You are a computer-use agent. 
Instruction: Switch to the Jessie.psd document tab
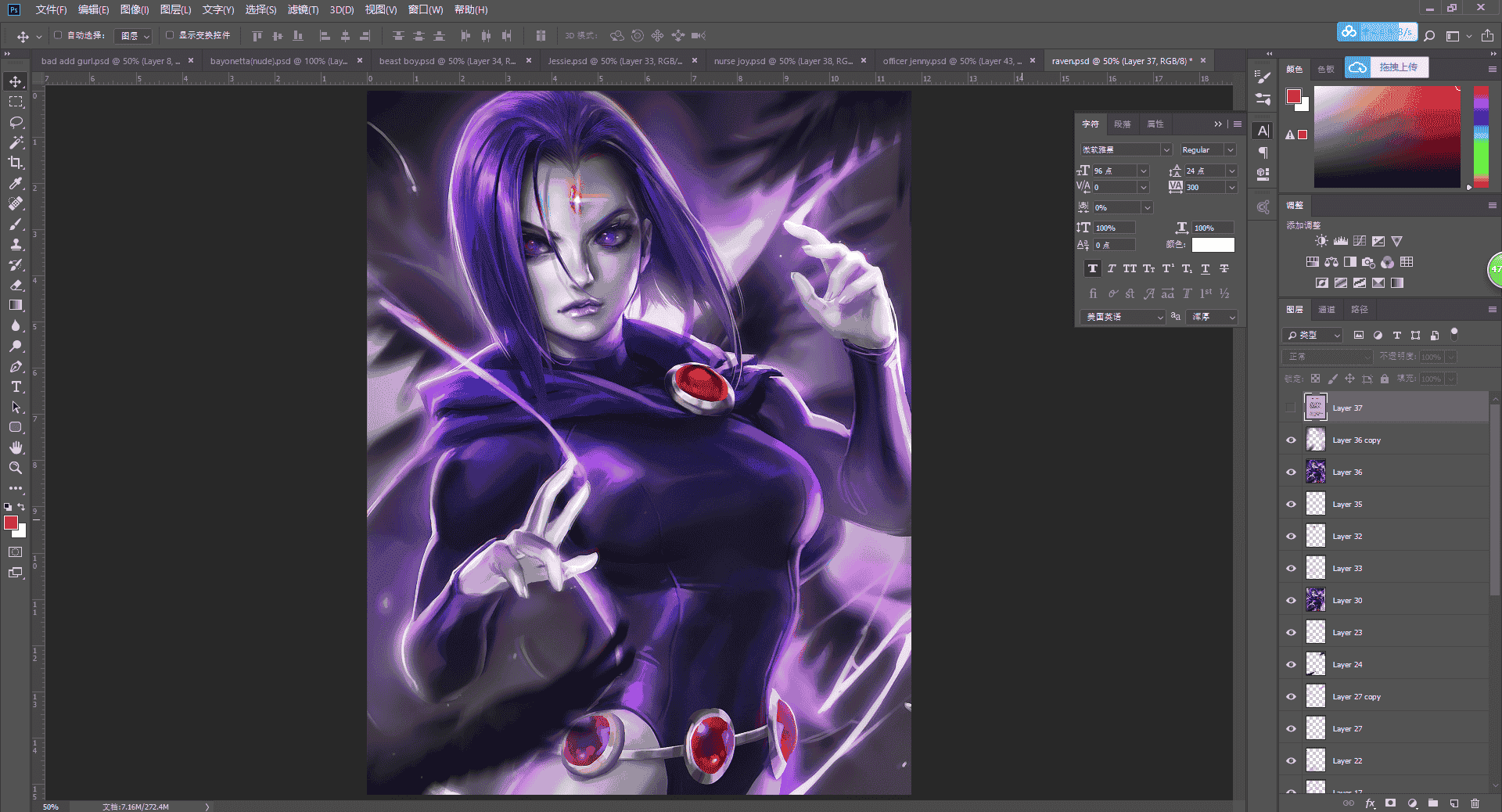tap(614, 61)
